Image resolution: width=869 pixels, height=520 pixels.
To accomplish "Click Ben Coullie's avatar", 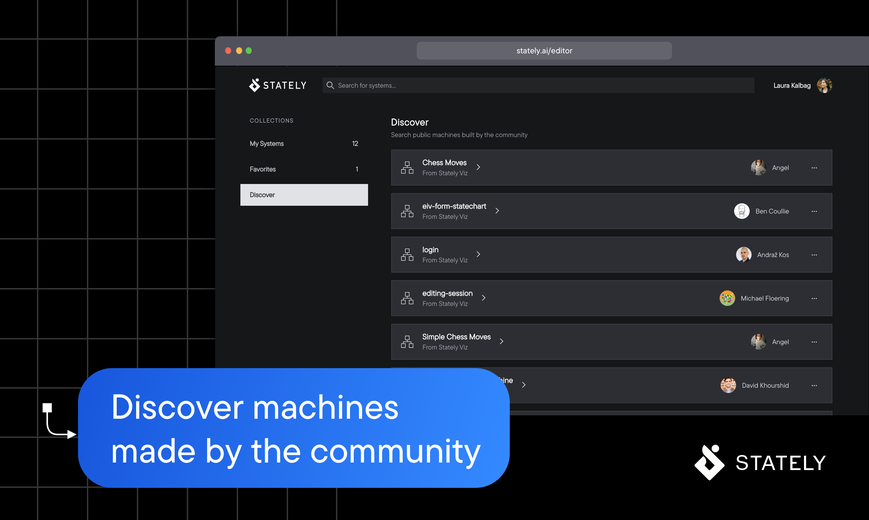I will [x=742, y=211].
